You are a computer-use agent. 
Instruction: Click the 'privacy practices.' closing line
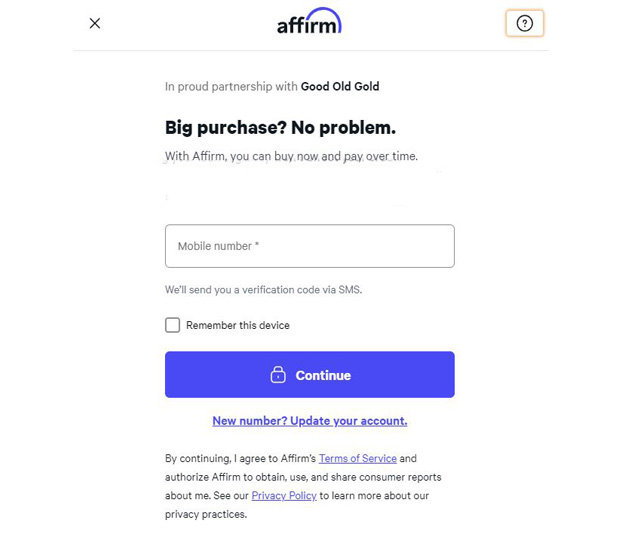point(206,514)
